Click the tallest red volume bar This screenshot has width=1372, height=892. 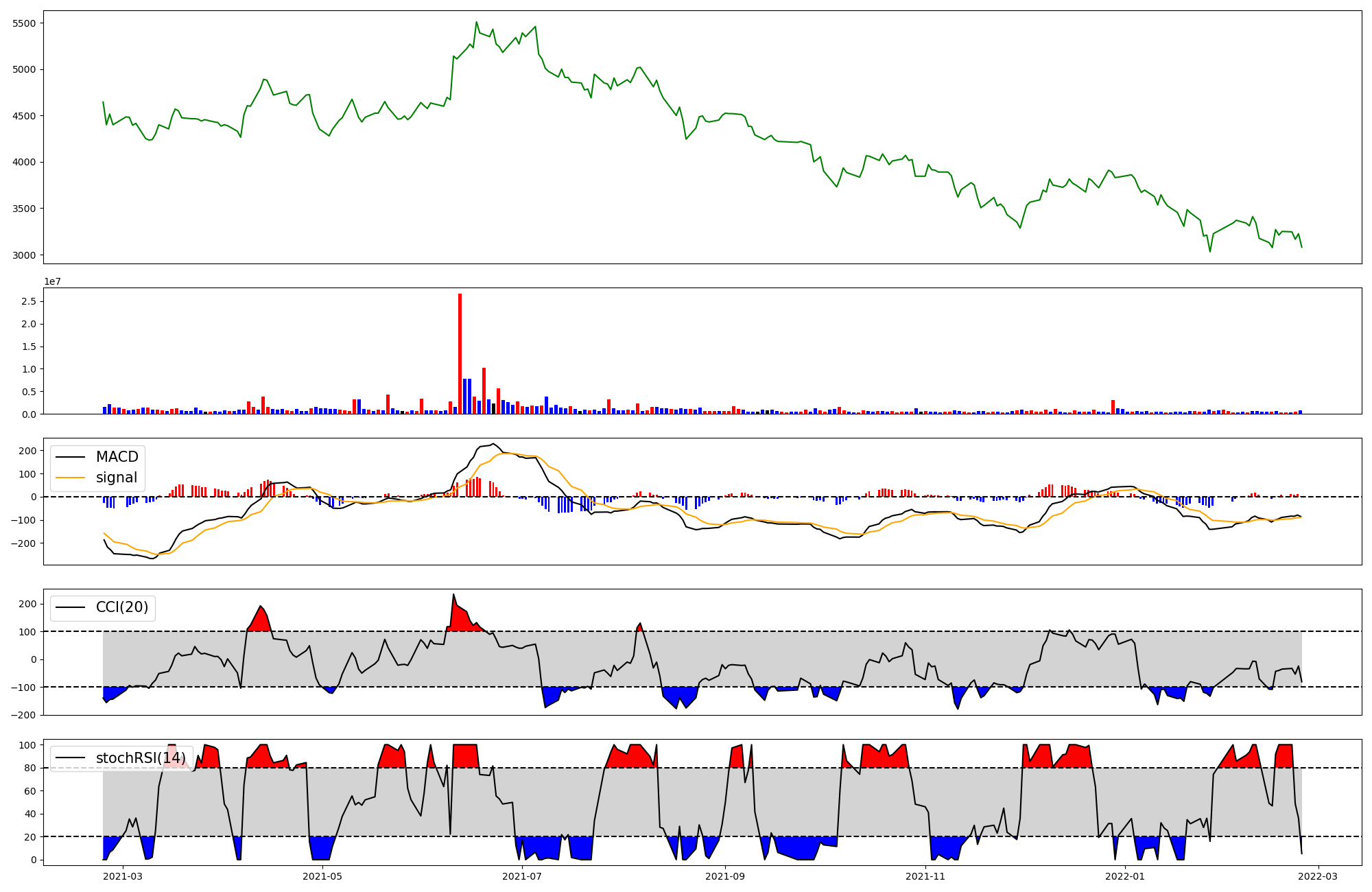(460, 354)
